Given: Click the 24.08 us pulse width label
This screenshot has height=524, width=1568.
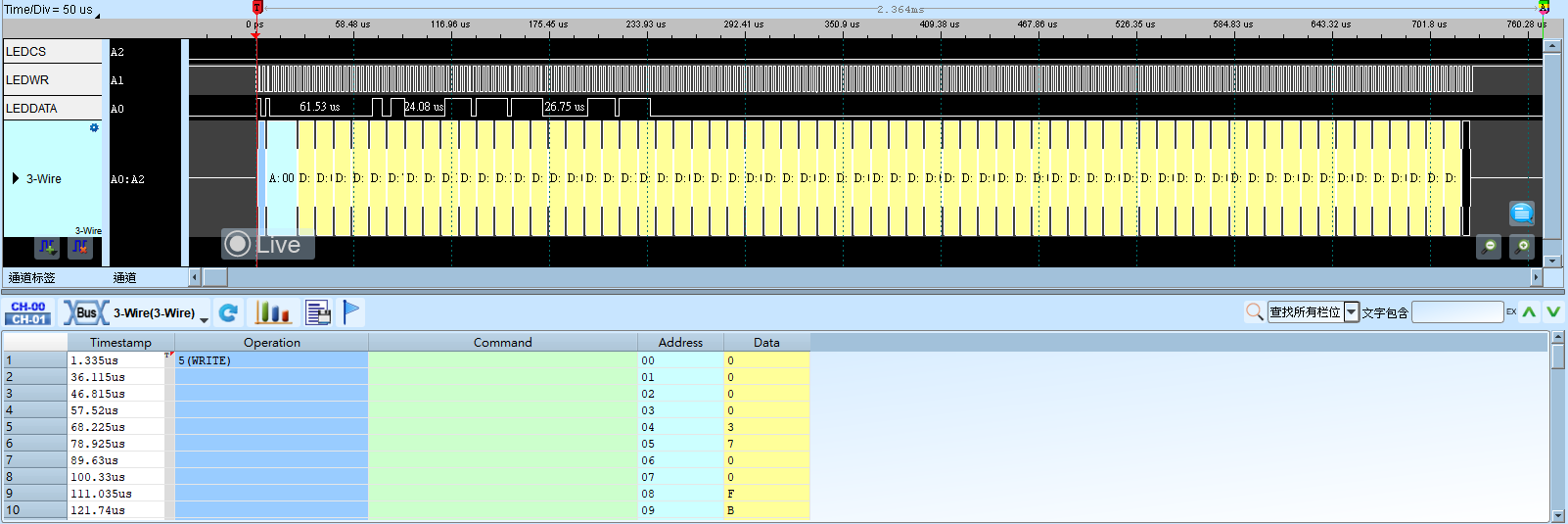Looking at the screenshot, I should click(424, 107).
